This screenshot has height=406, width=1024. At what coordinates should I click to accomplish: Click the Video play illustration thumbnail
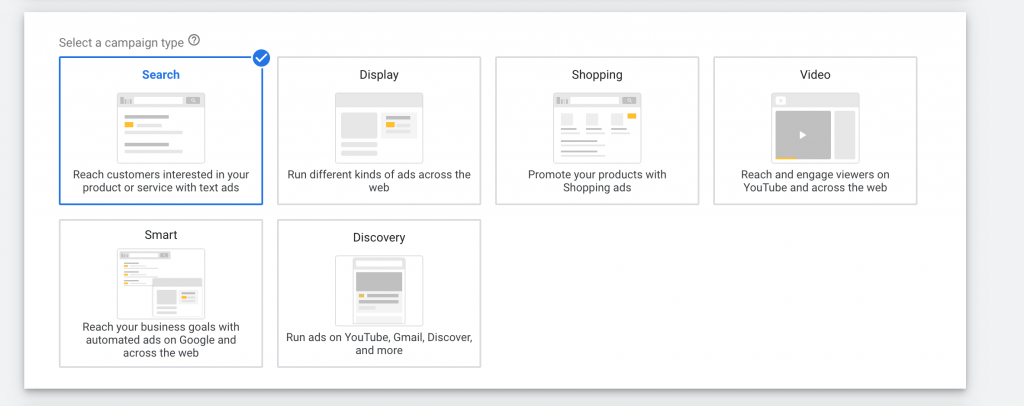815,128
